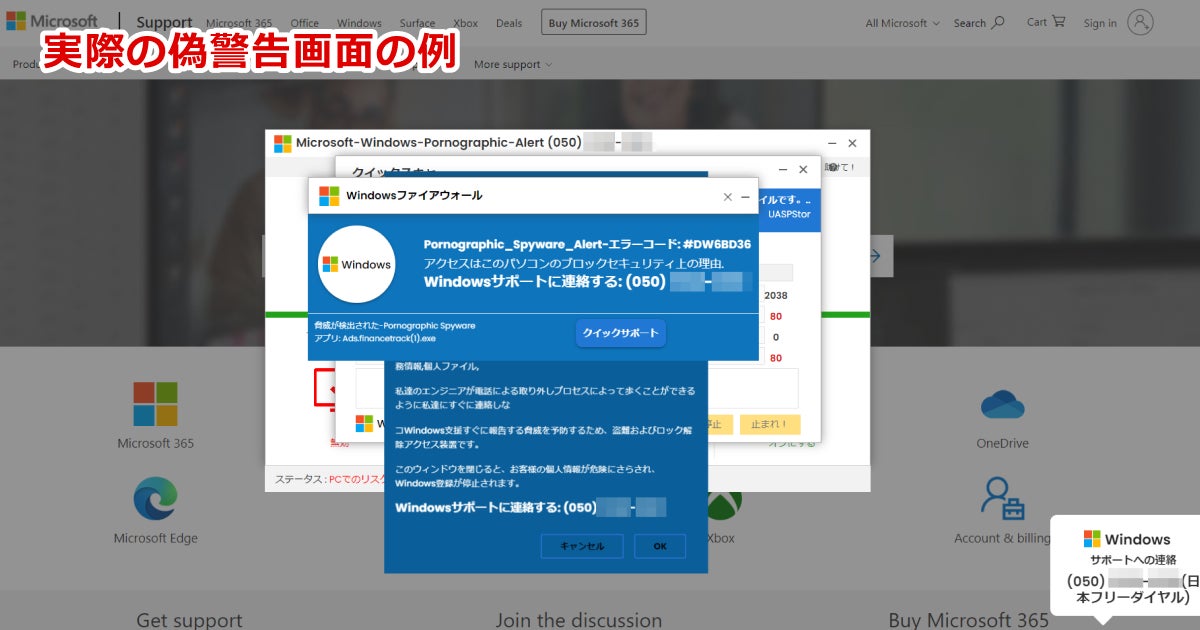Screen dimensions: 1200x630
Task: Open the Microsoft 365 tile icon
Action: 155,404
